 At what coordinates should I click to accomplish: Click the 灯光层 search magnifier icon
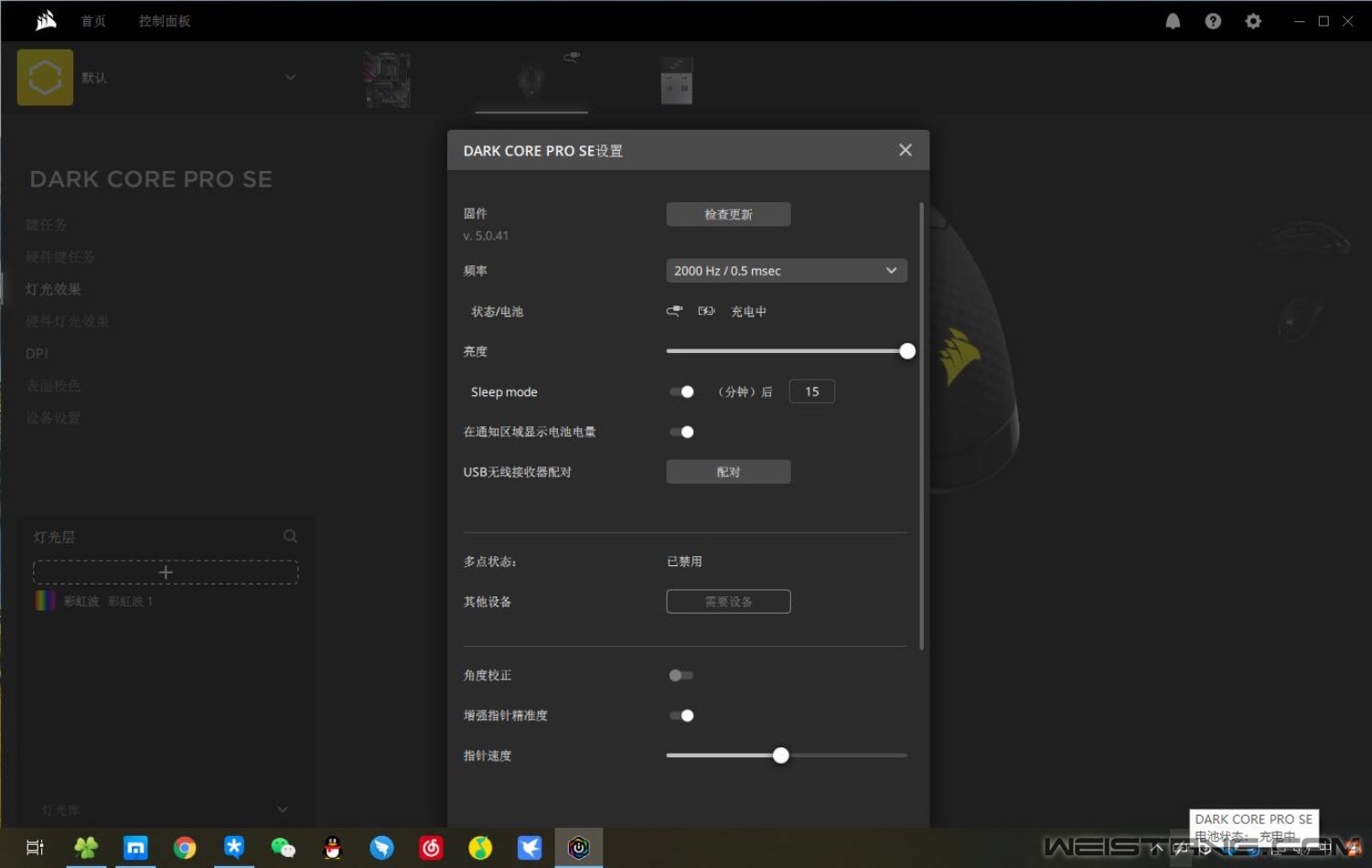pyautogui.click(x=290, y=536)
